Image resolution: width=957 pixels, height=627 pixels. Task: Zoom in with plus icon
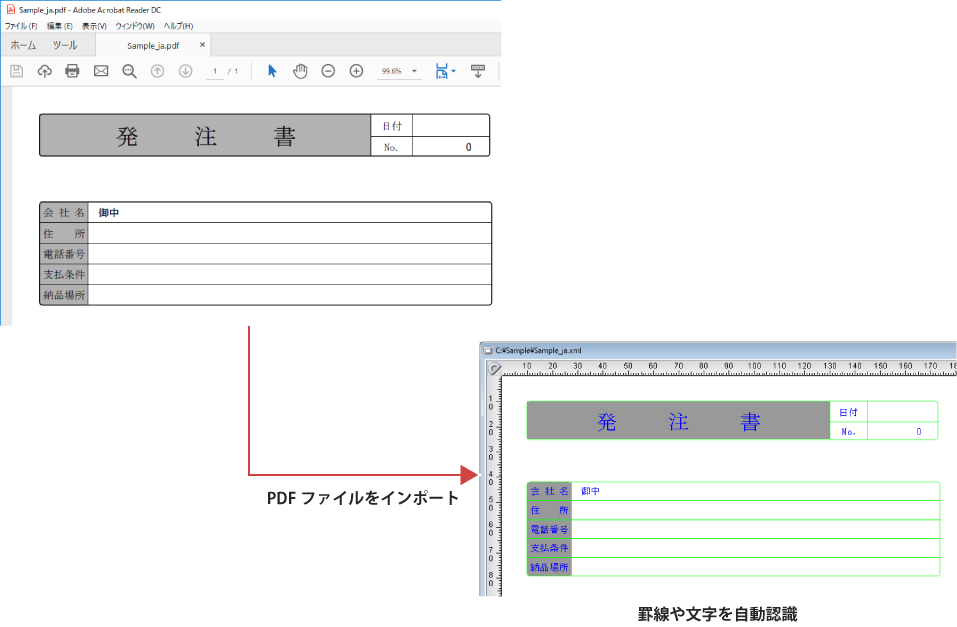(356, 71)
